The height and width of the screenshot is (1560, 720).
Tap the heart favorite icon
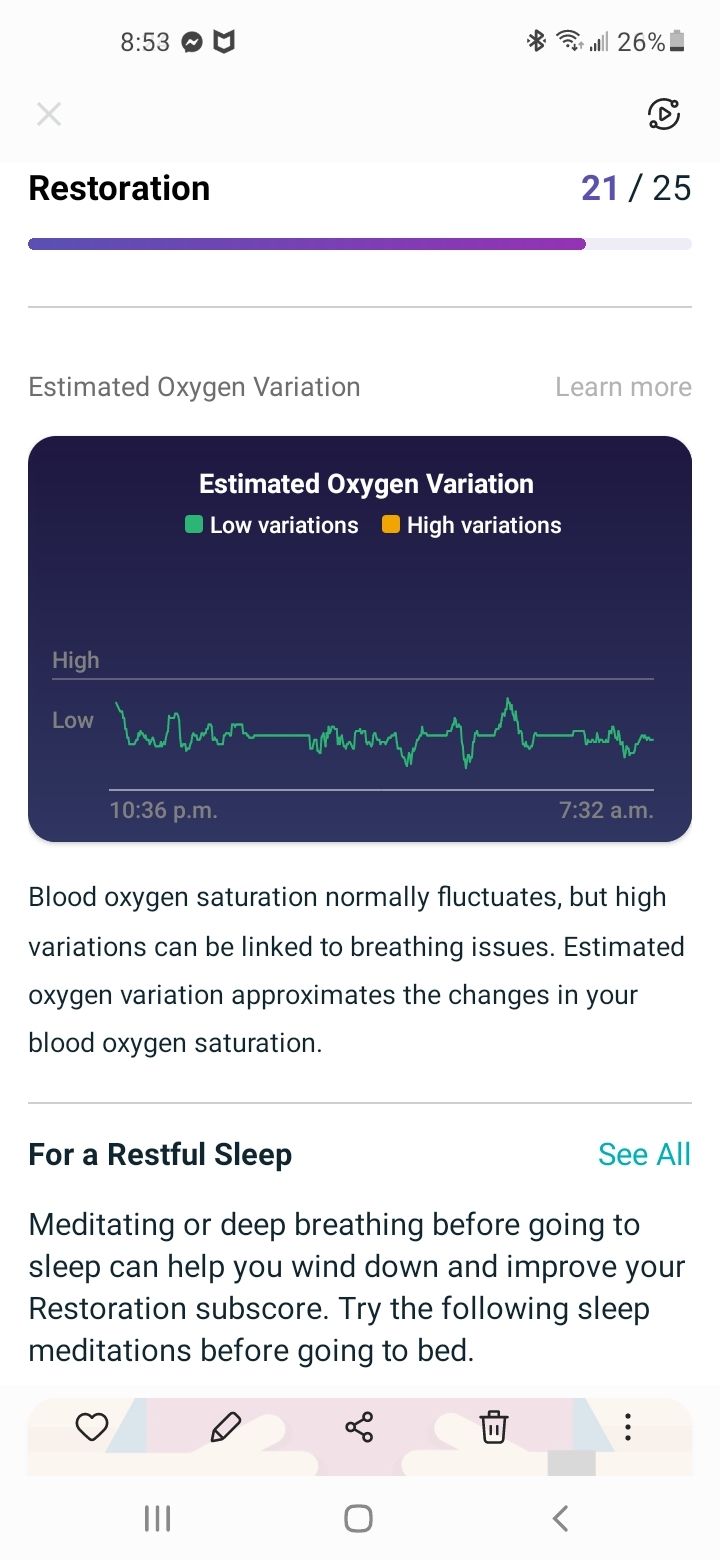pyautogui.click(x=91, y=1427)
